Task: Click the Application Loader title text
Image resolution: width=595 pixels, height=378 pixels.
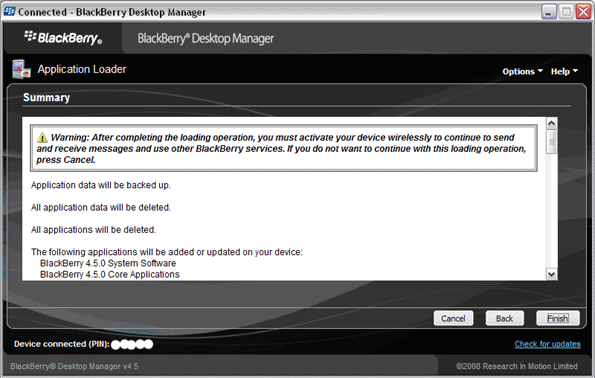Action: tap(82, 69)
